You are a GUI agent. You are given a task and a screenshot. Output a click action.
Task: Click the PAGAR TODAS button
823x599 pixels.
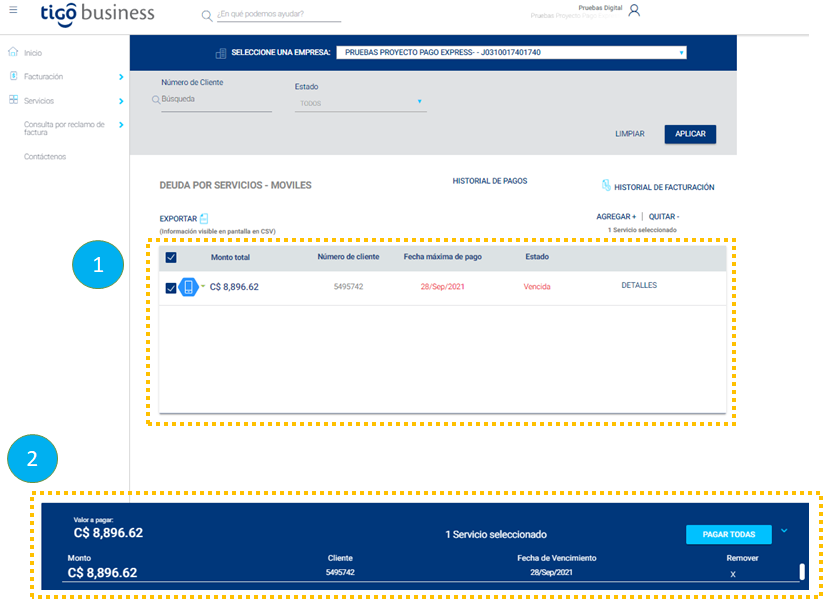[729, 534]
